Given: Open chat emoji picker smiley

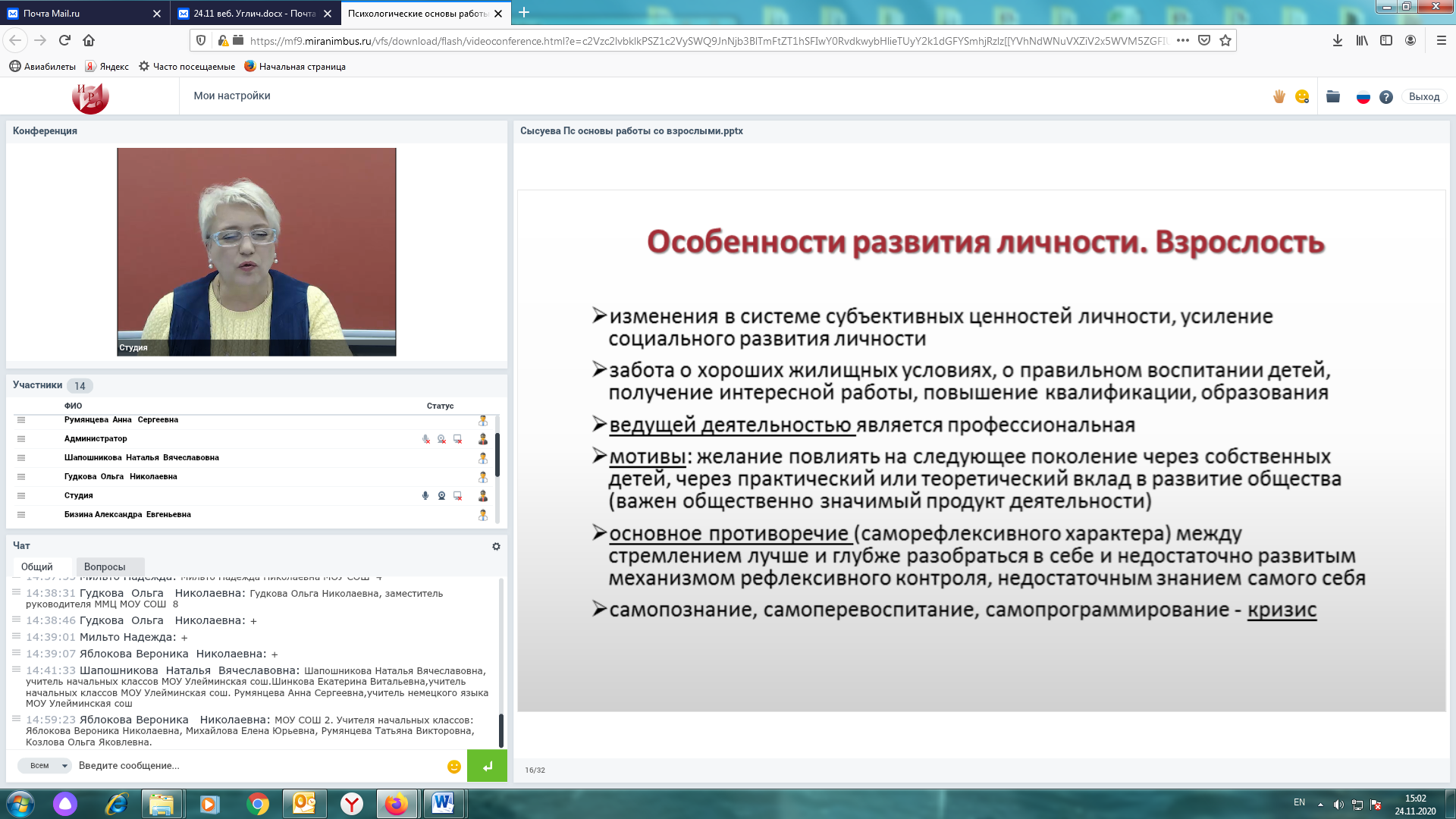Looking at the screenshot, I should (x=454, y=767).
